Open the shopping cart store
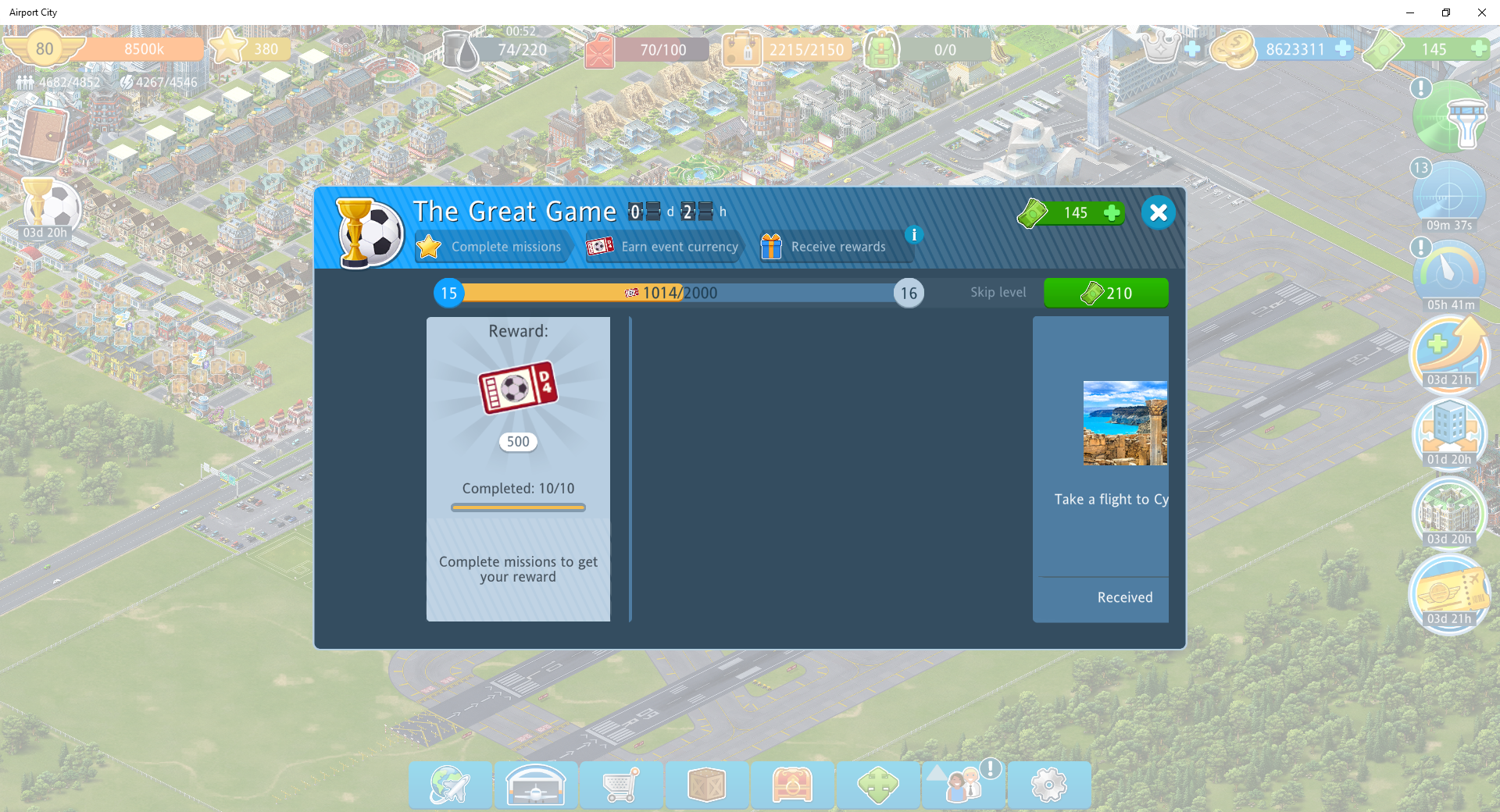1500x812 pixels. click(621, 785)
